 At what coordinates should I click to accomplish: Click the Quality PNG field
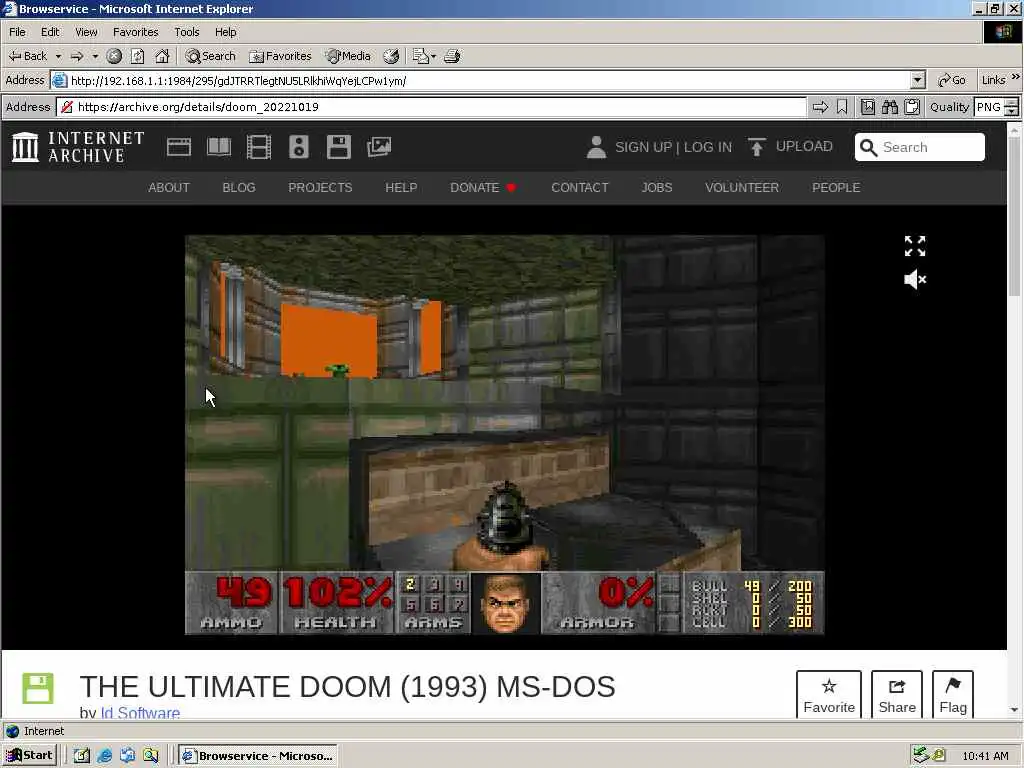989,107
